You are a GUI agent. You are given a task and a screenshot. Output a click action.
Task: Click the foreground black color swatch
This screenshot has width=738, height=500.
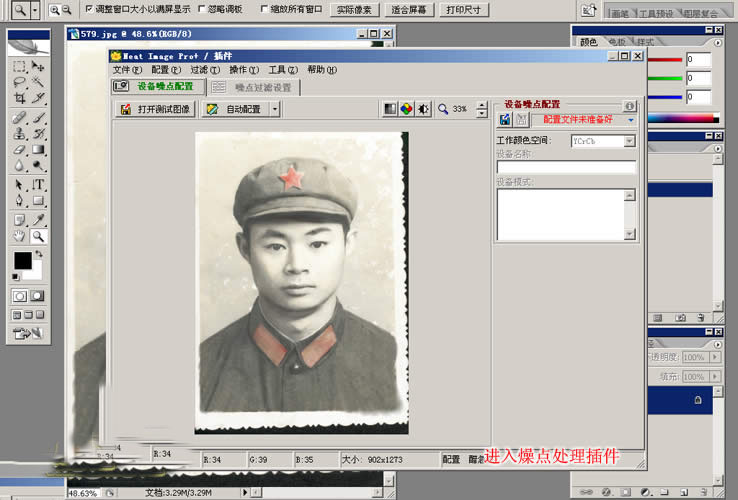pos(22,260)
